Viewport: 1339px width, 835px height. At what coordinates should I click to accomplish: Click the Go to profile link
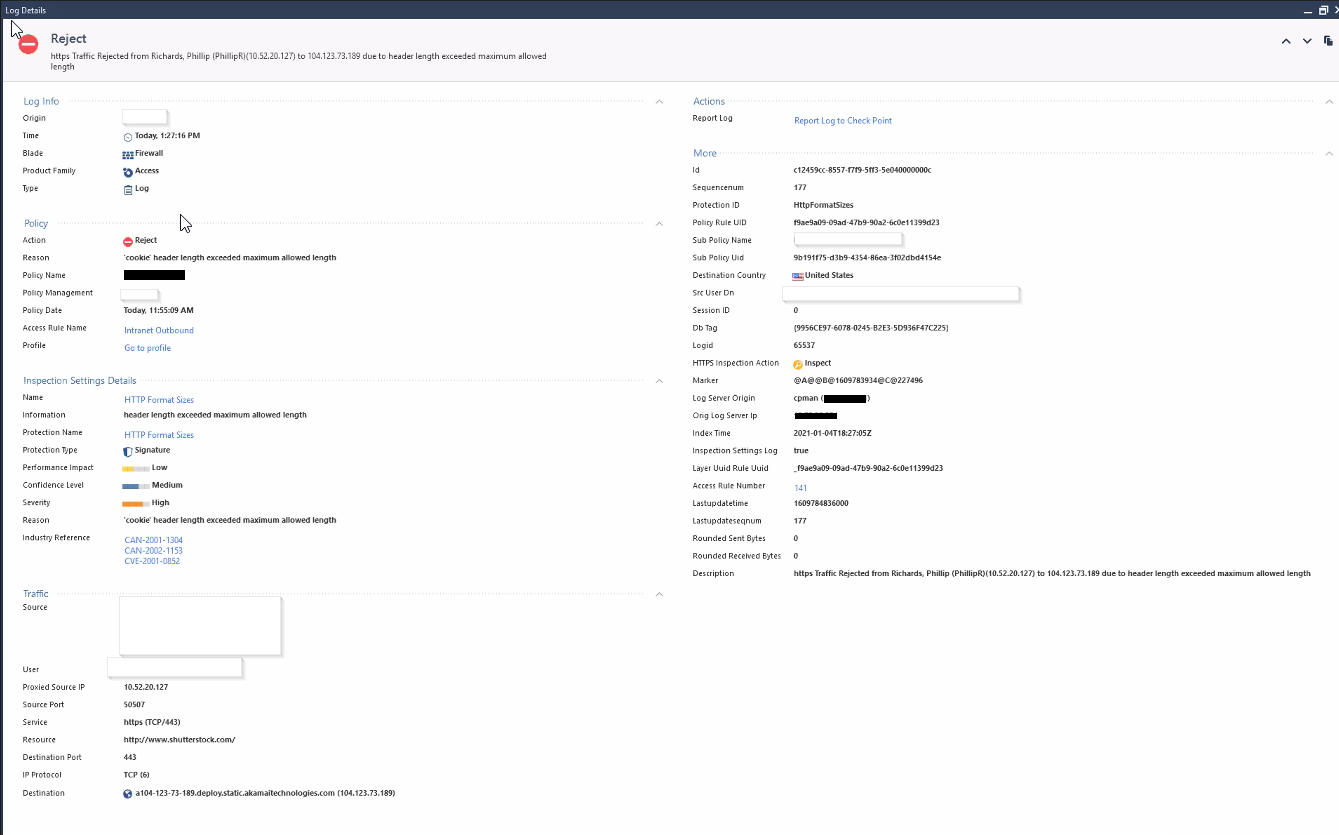pos(147,348)
